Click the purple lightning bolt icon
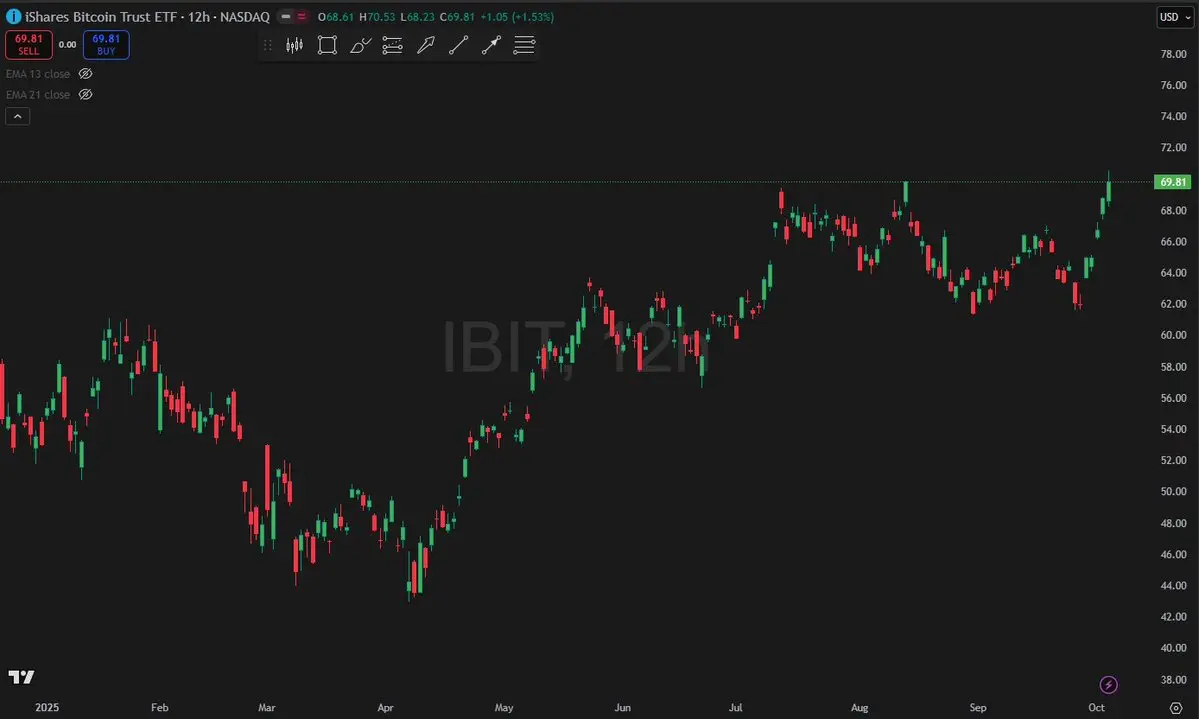 coord(1108,684)
